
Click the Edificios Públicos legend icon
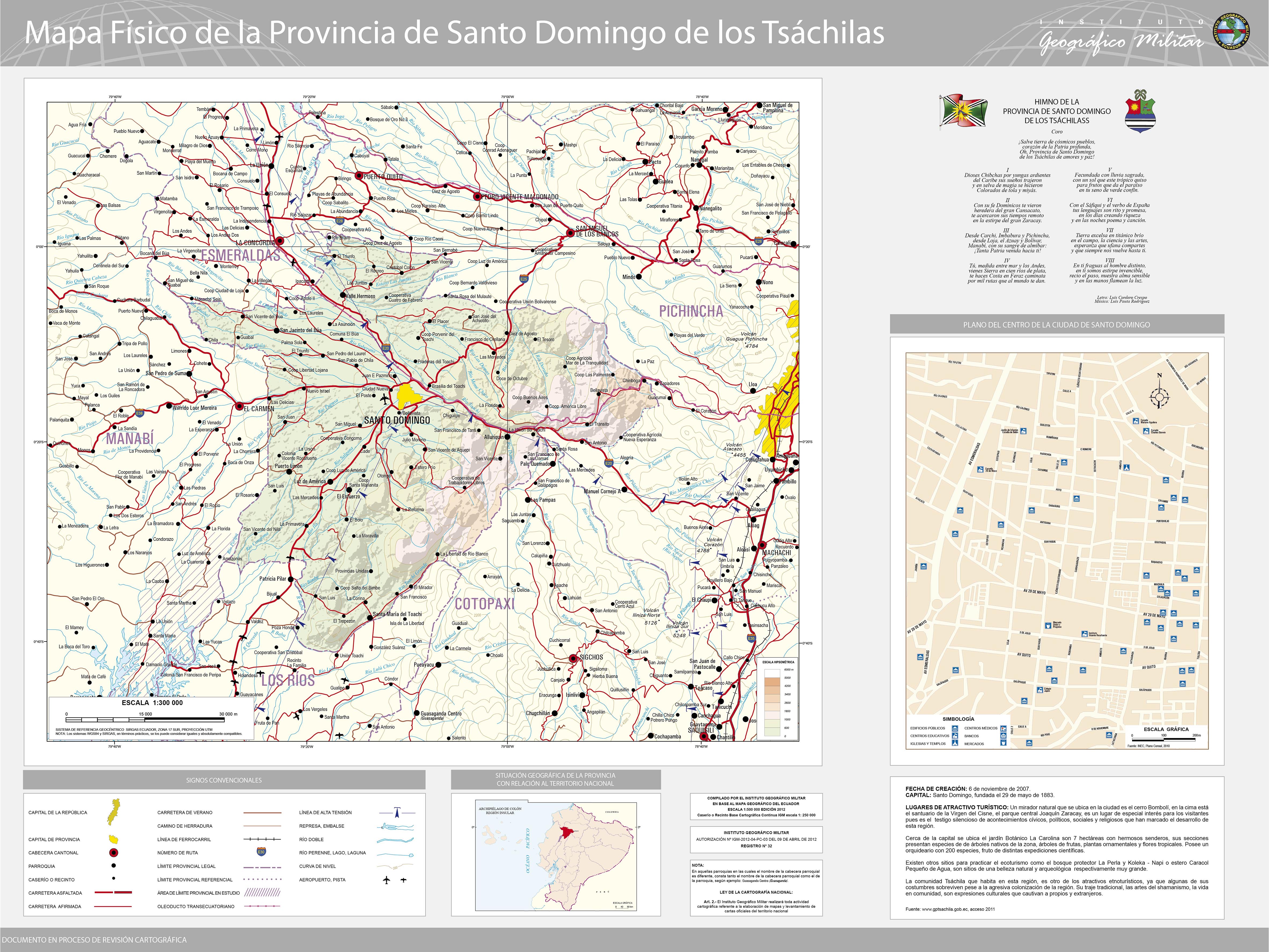pyautogui.click(x=955, y=728)
